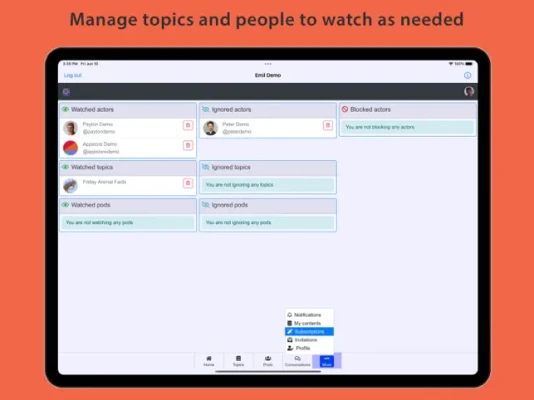Remove Appsiora Demo from watched actors
The image size is (534, 400).
point(188,145)
